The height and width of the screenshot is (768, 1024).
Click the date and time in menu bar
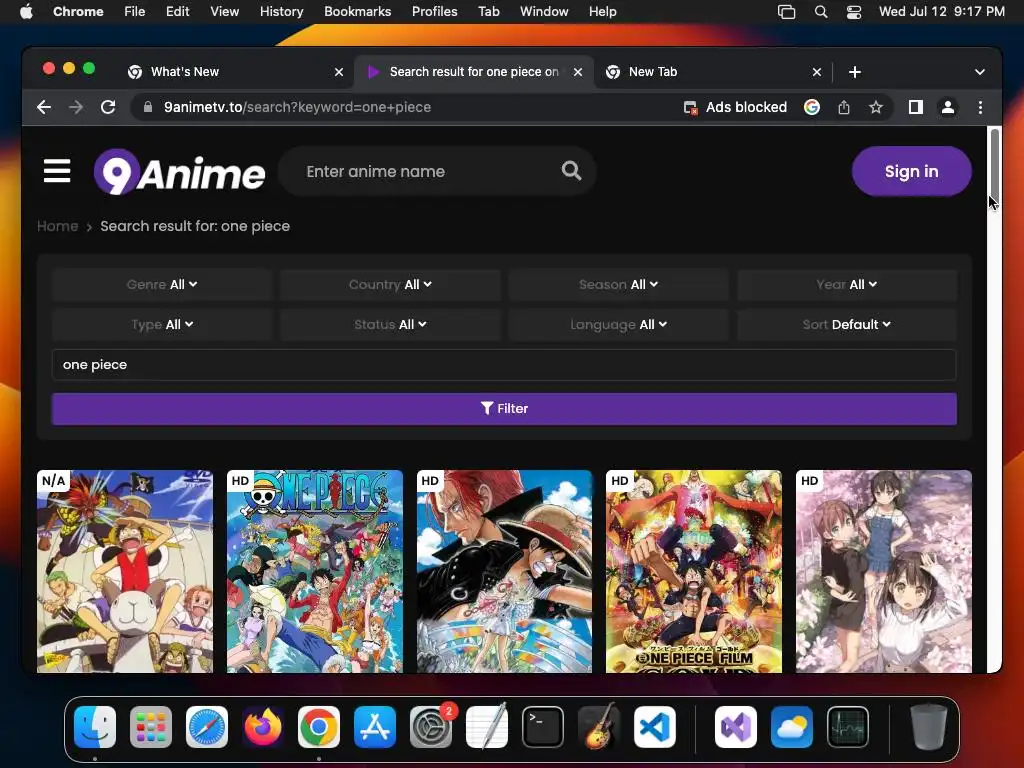coord(942,12)
